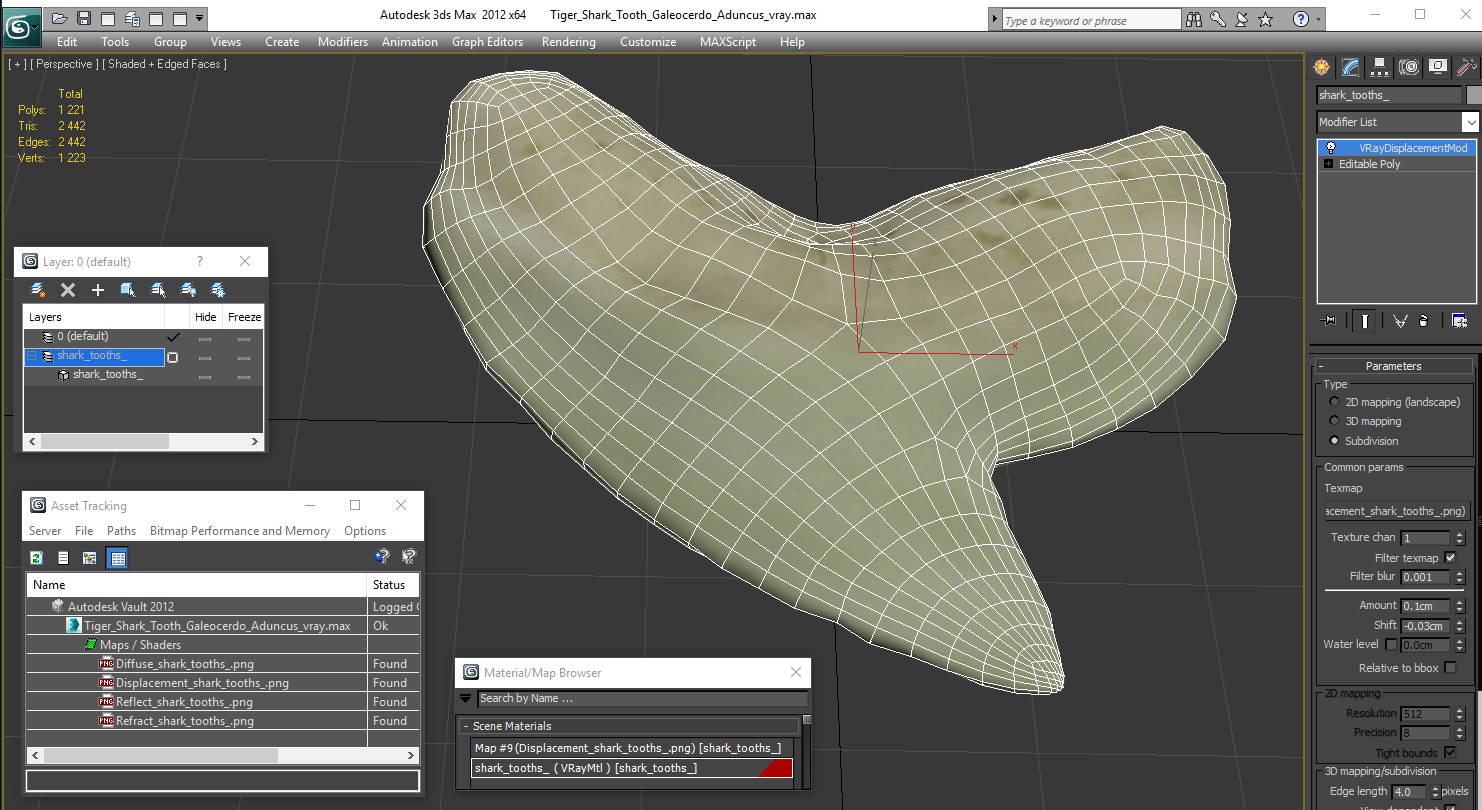
Task: Click Shaded + Edged Faces viewport label
Action: [x=165, y=64]
